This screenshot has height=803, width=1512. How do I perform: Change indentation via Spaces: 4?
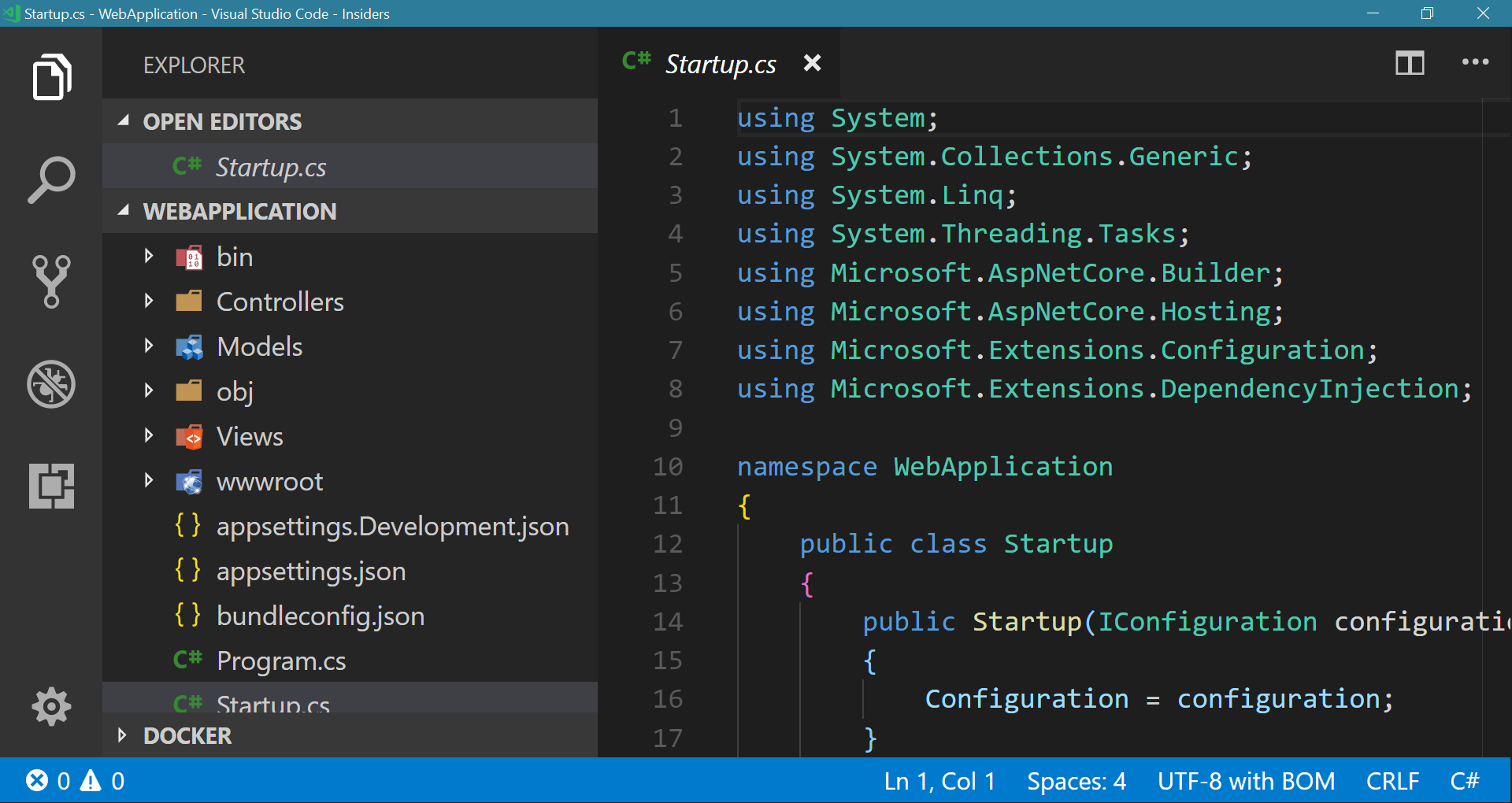click(x=1077, y=781)
